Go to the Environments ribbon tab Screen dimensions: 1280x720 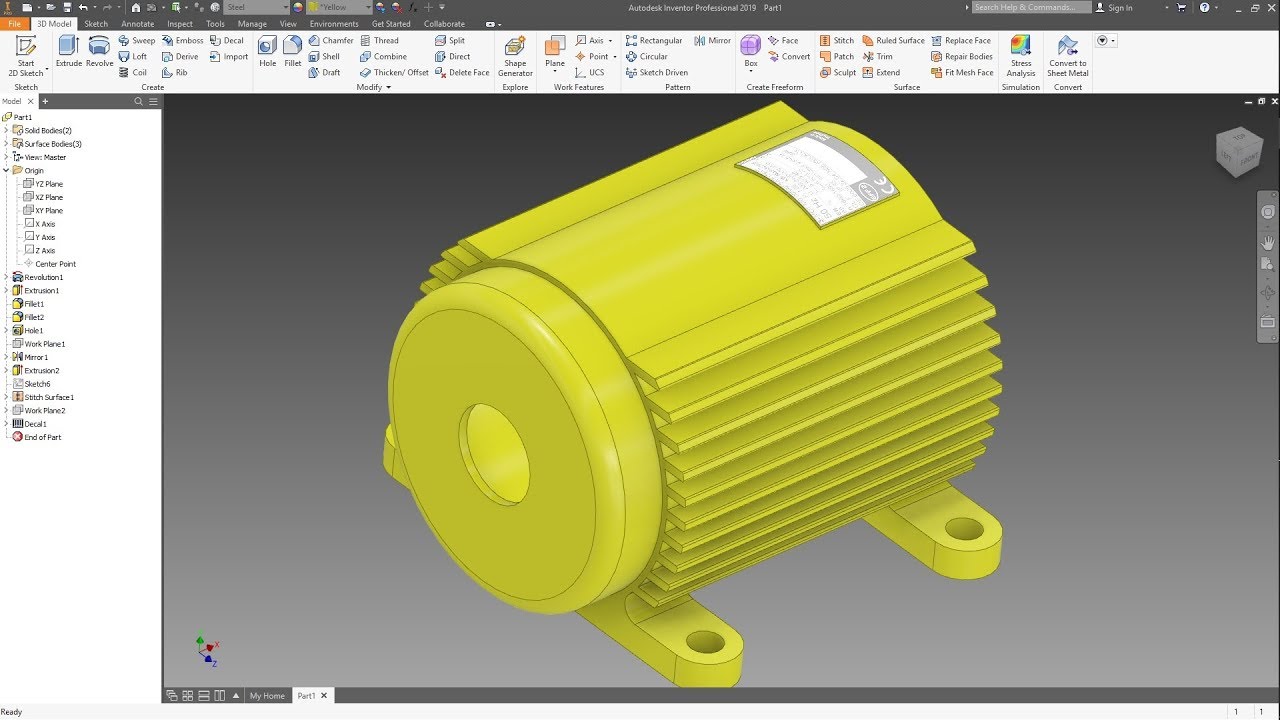334,24
